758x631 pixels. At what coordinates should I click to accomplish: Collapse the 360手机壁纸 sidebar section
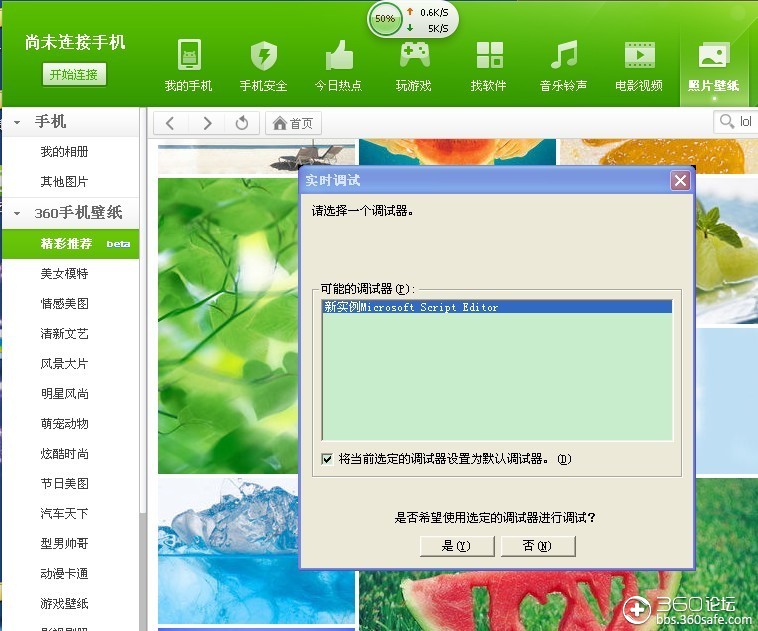[17, 213]
